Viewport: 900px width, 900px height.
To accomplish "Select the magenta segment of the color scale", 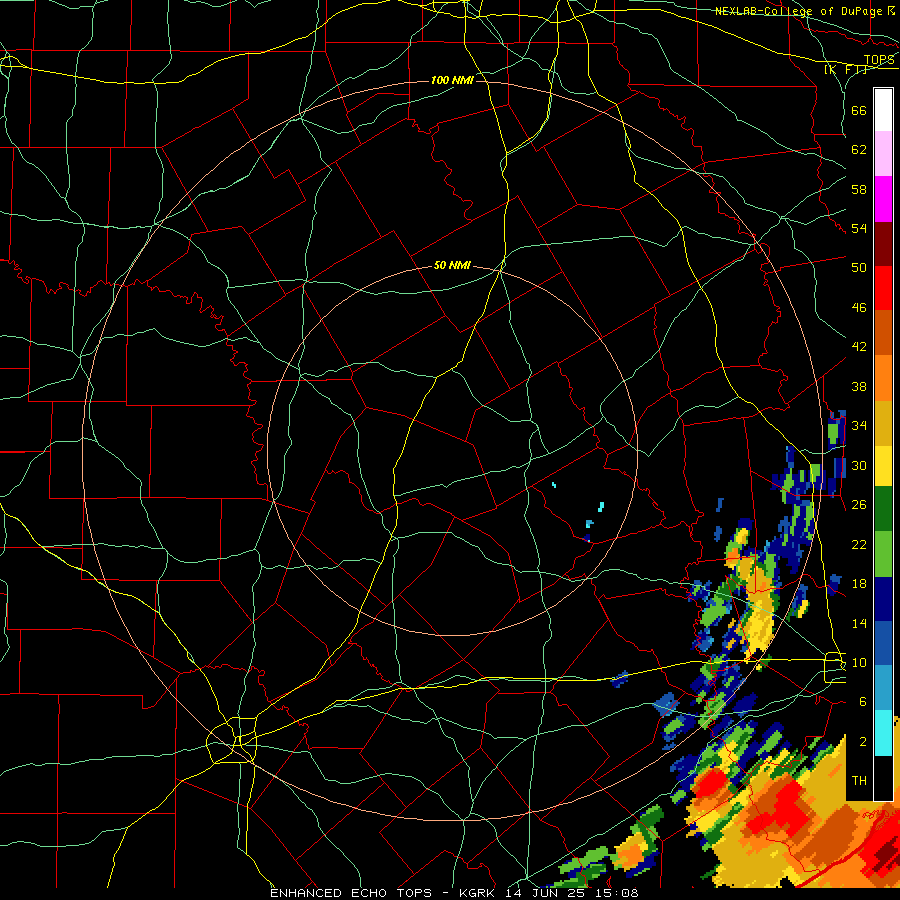I will point(883,199).
